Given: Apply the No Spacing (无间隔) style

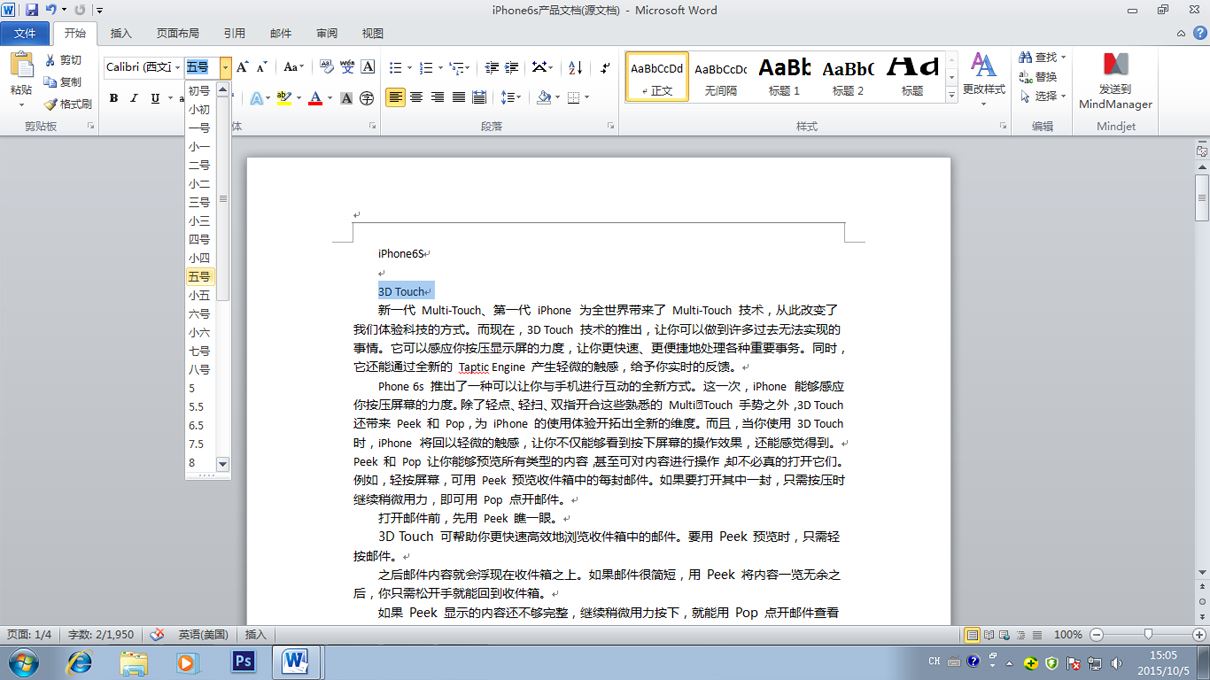Looking at the screenshot, I should [721, 77].
